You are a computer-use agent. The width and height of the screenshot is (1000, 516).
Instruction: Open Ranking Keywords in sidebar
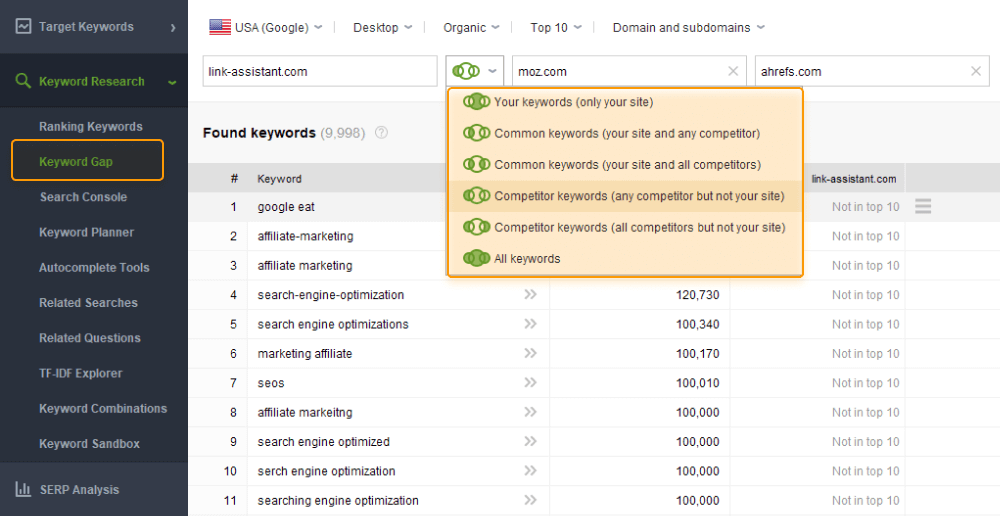click(91, 126)
